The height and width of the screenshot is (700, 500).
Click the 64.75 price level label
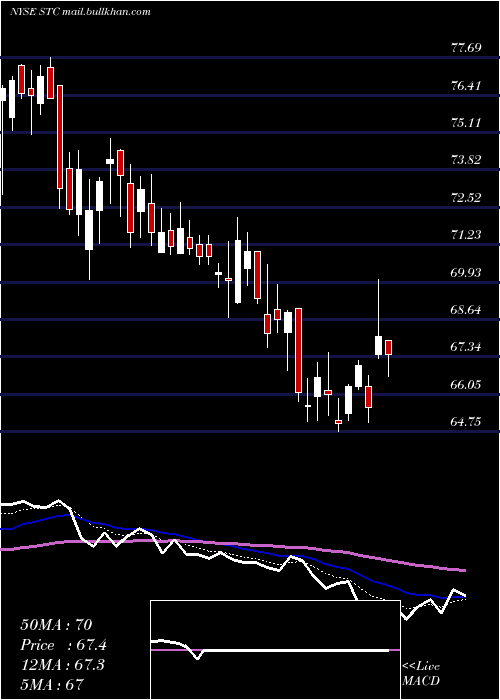(466, 421)
